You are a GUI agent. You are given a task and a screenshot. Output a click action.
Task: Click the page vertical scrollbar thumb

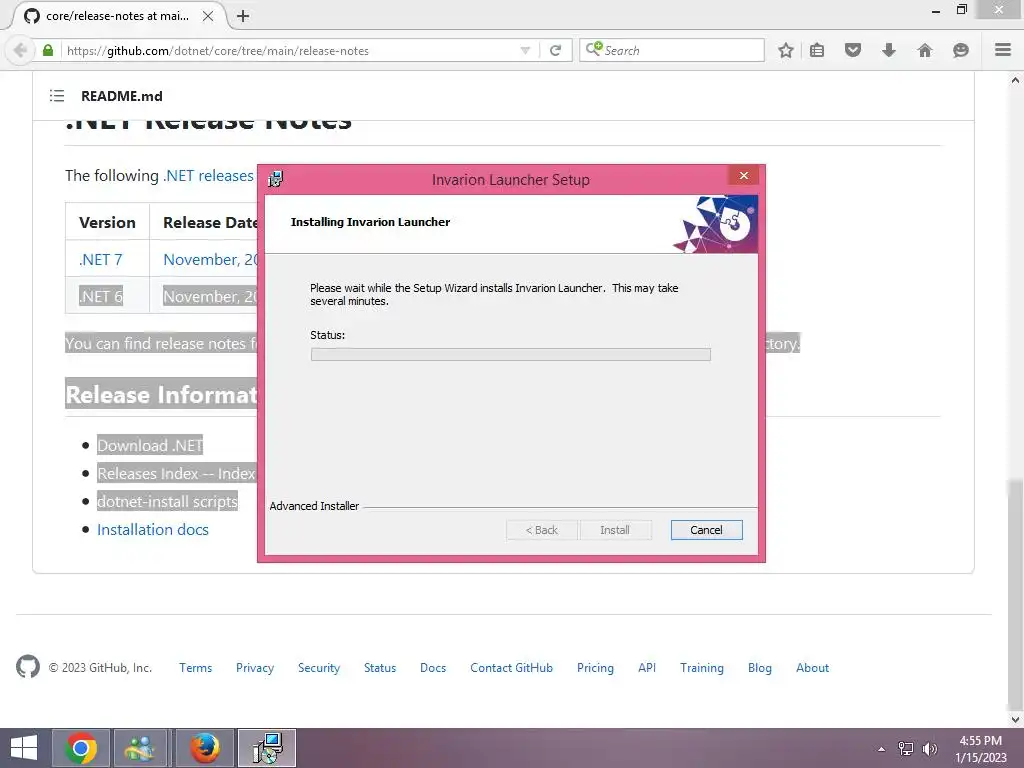click(x=1015, y=594)
